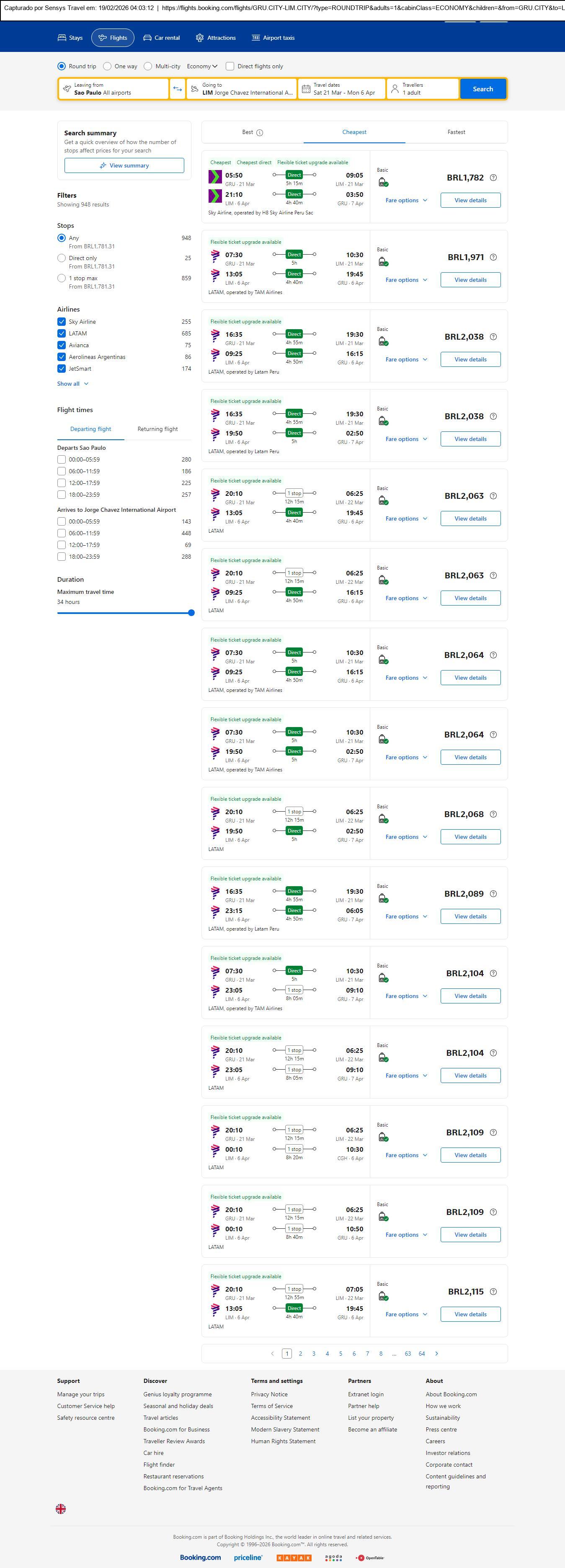The width and height of the screenshot is (565, 1568).
Task: Uncheck the Avianca airline filter
Action: [x=62, y=345]
